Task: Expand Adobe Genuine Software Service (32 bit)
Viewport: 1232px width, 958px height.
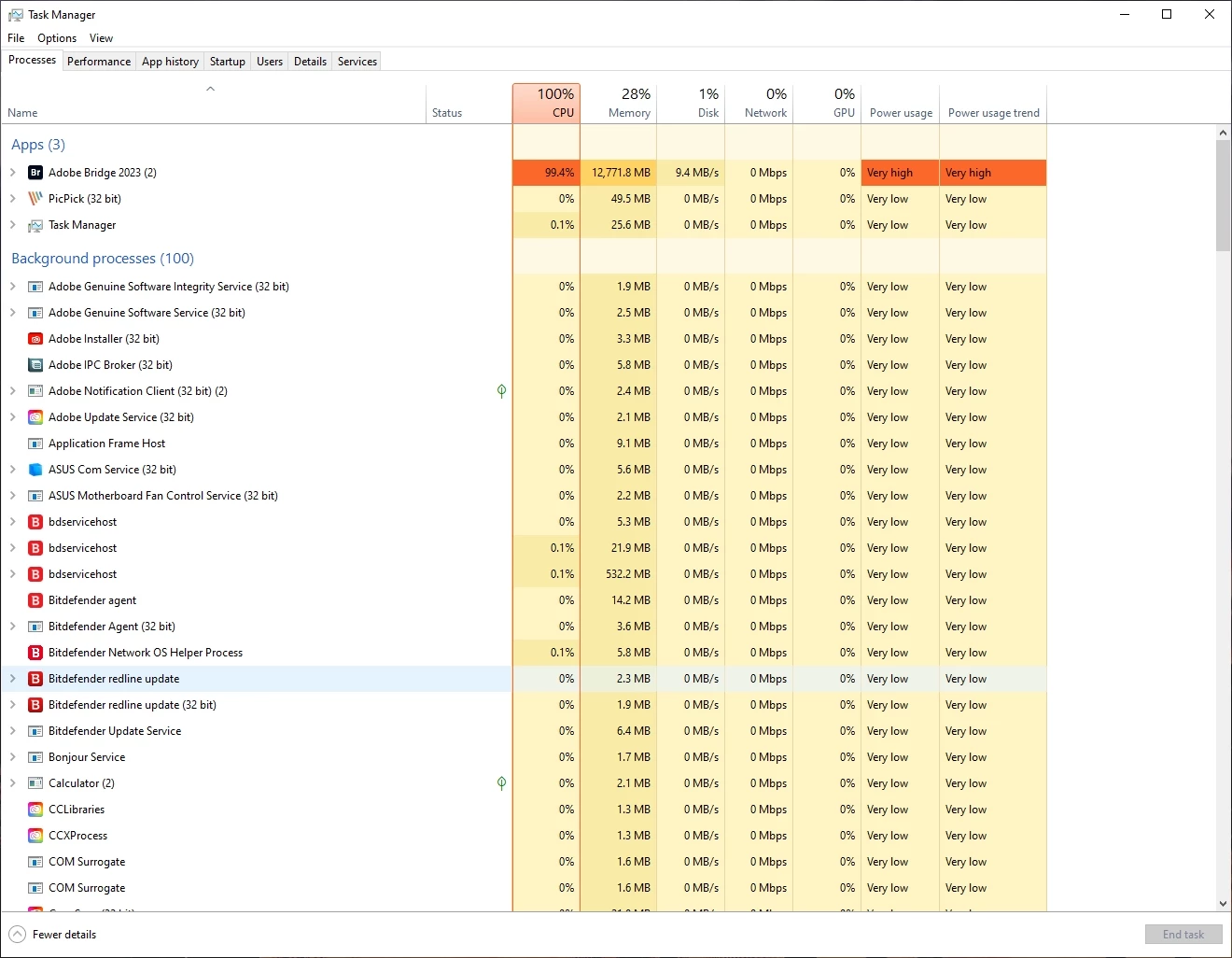Action: pos(13,313)
